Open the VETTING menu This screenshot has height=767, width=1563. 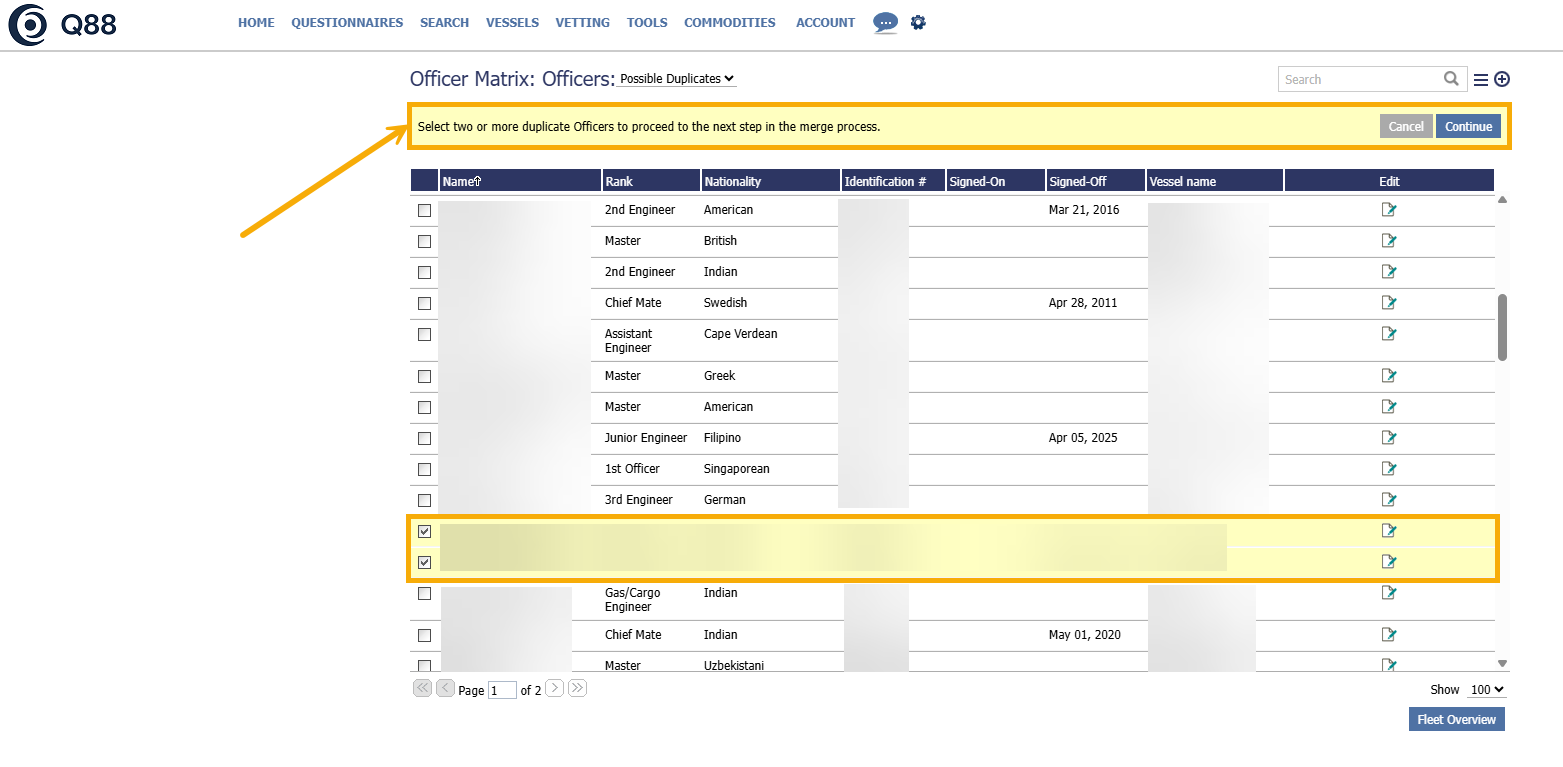582,23
